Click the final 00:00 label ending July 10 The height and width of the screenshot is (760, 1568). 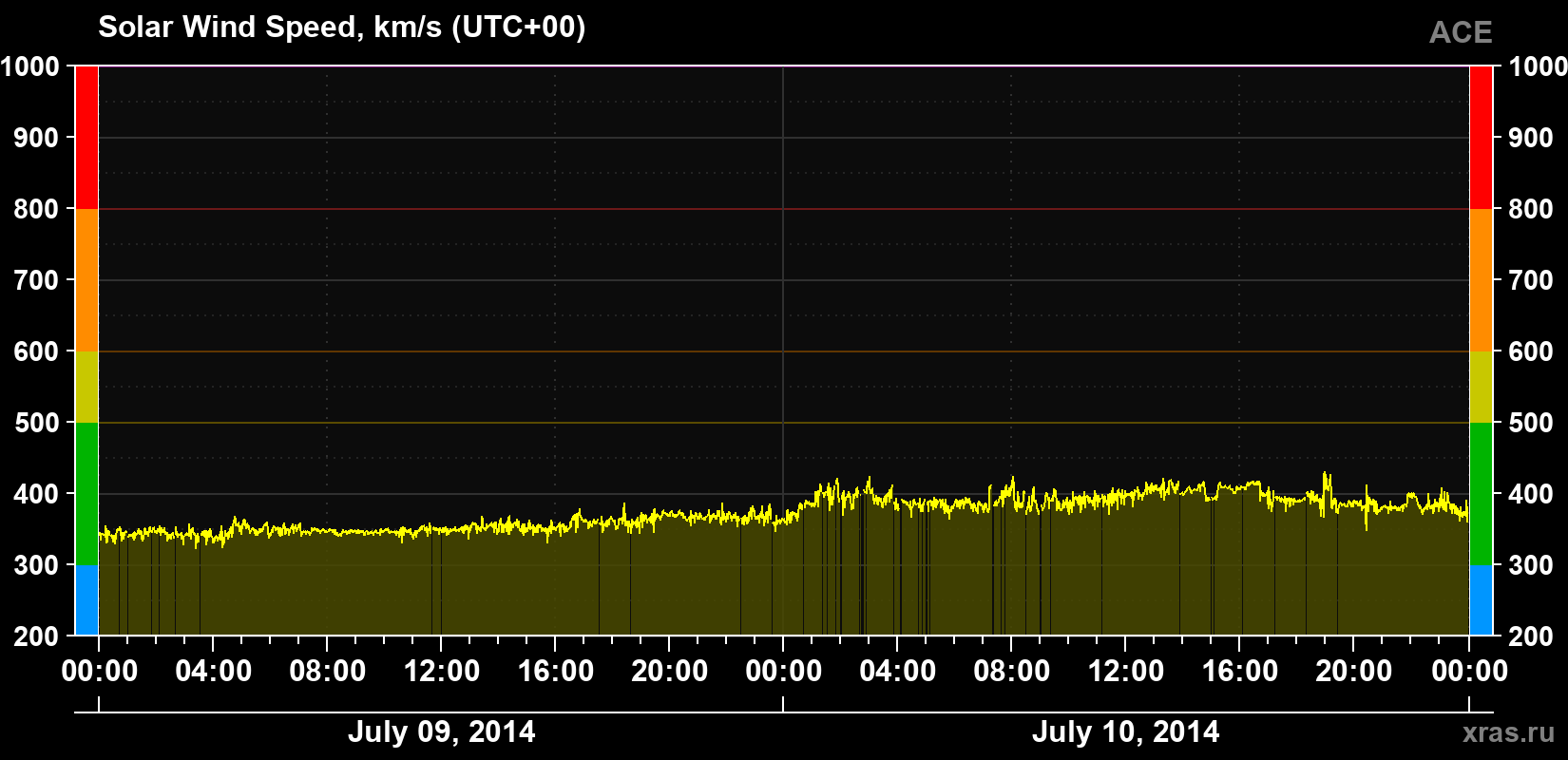click(x=1469, y=672)
